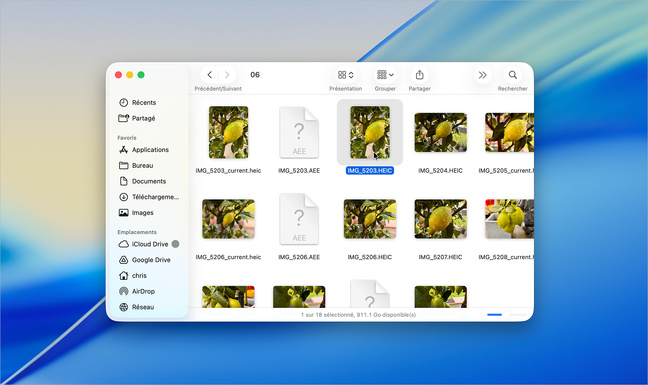Viewport: 648px width, 385px height.
Task: Click the IMG_5207.HEIC filename label
Action: point(441,257)
